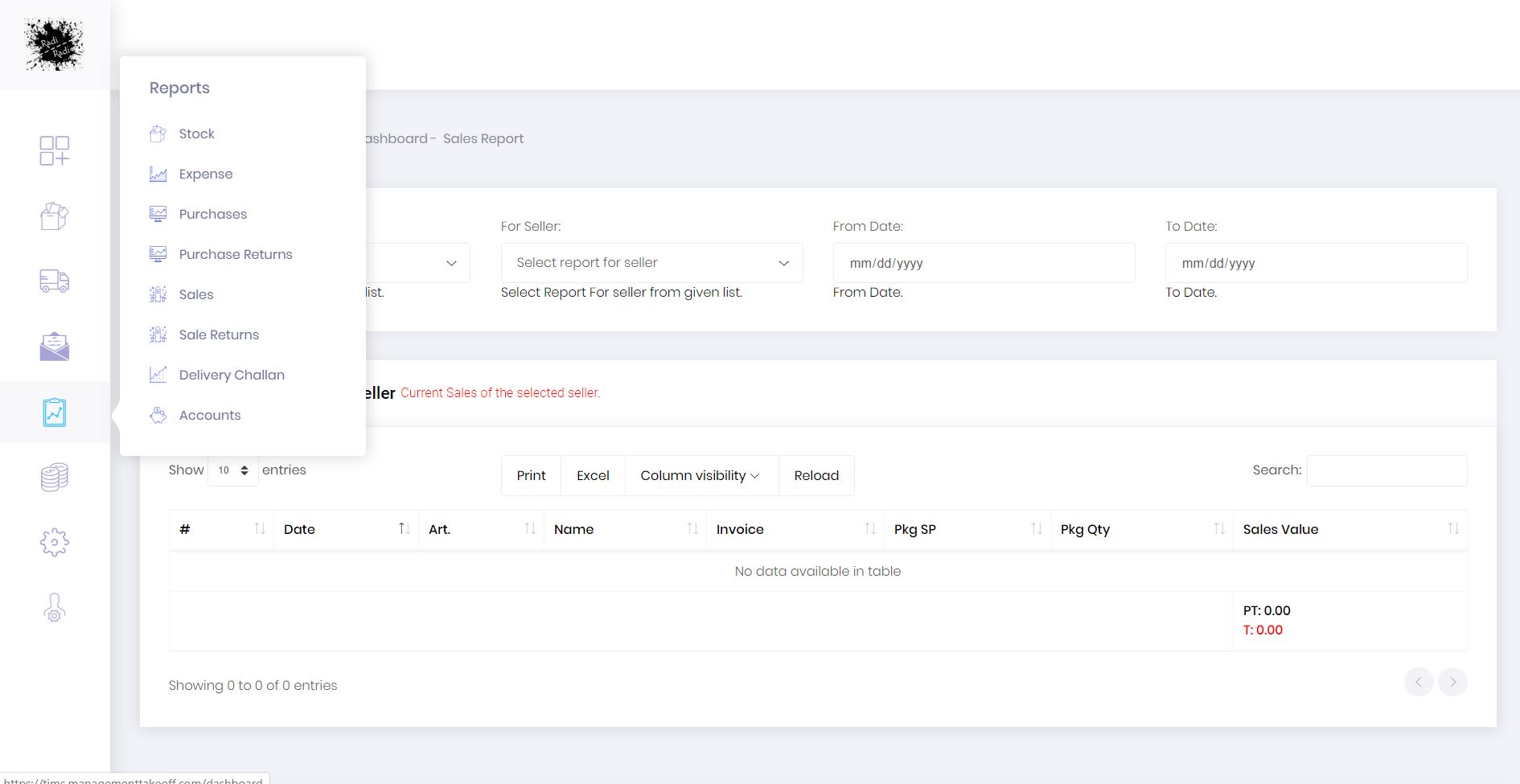
Task: Expand the 'Select report for seller' dropdown
Action: coord(651,263)
